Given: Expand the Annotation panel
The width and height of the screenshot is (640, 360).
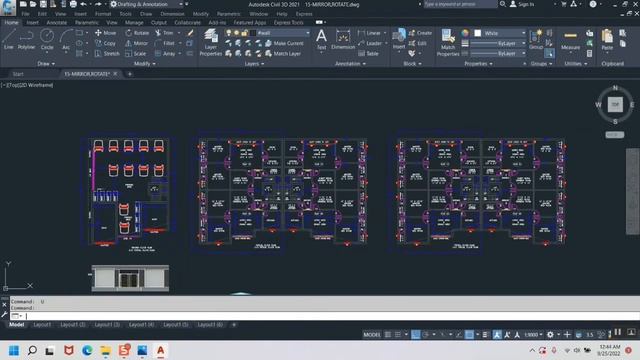Looking at the screenshot, I should pos(350,64).
